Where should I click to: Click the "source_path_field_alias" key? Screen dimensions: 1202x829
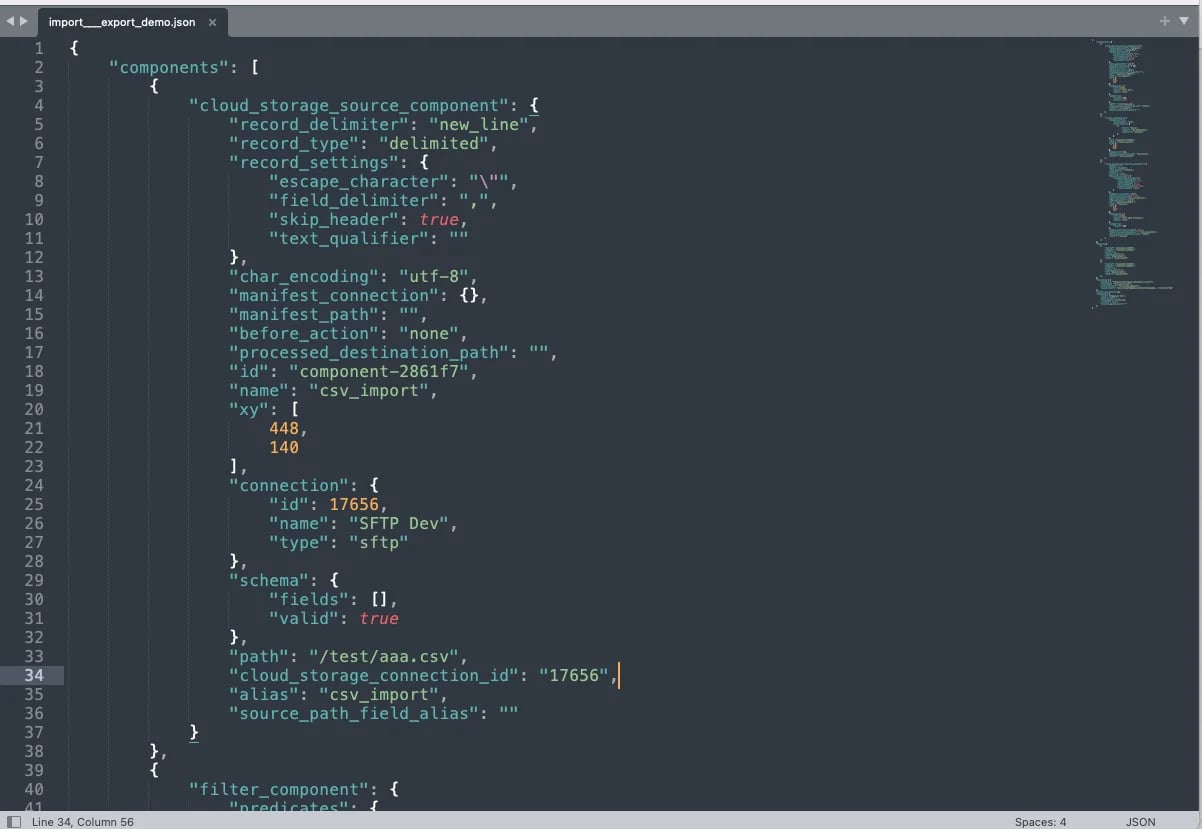pos(355,713)
